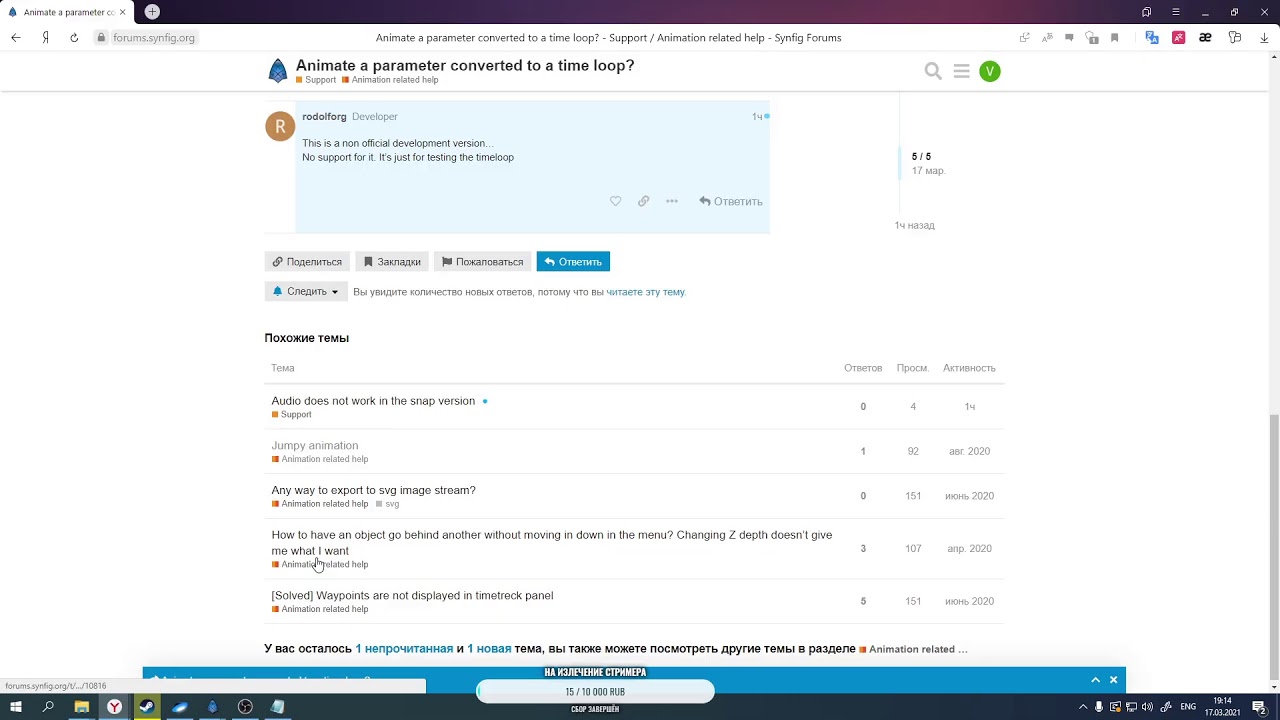Open the browser collections icon in title bar
Image resolution: width=1280 pixels, height=720 pixels.
point(1146,12)
